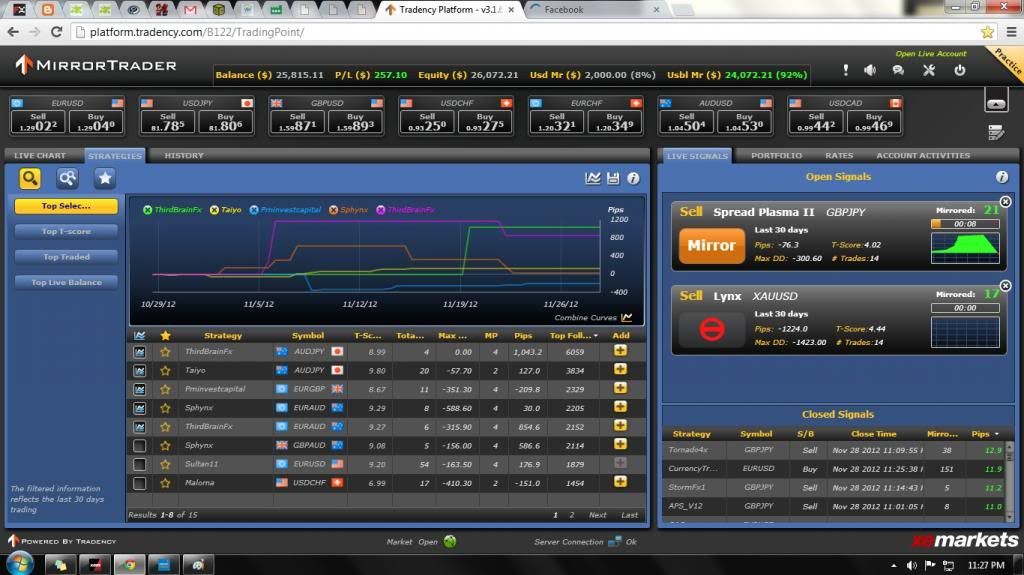1024x575 pixels.
Task: Collapse the rates bar with top-right arrow button
Action: tap(996, 103)
